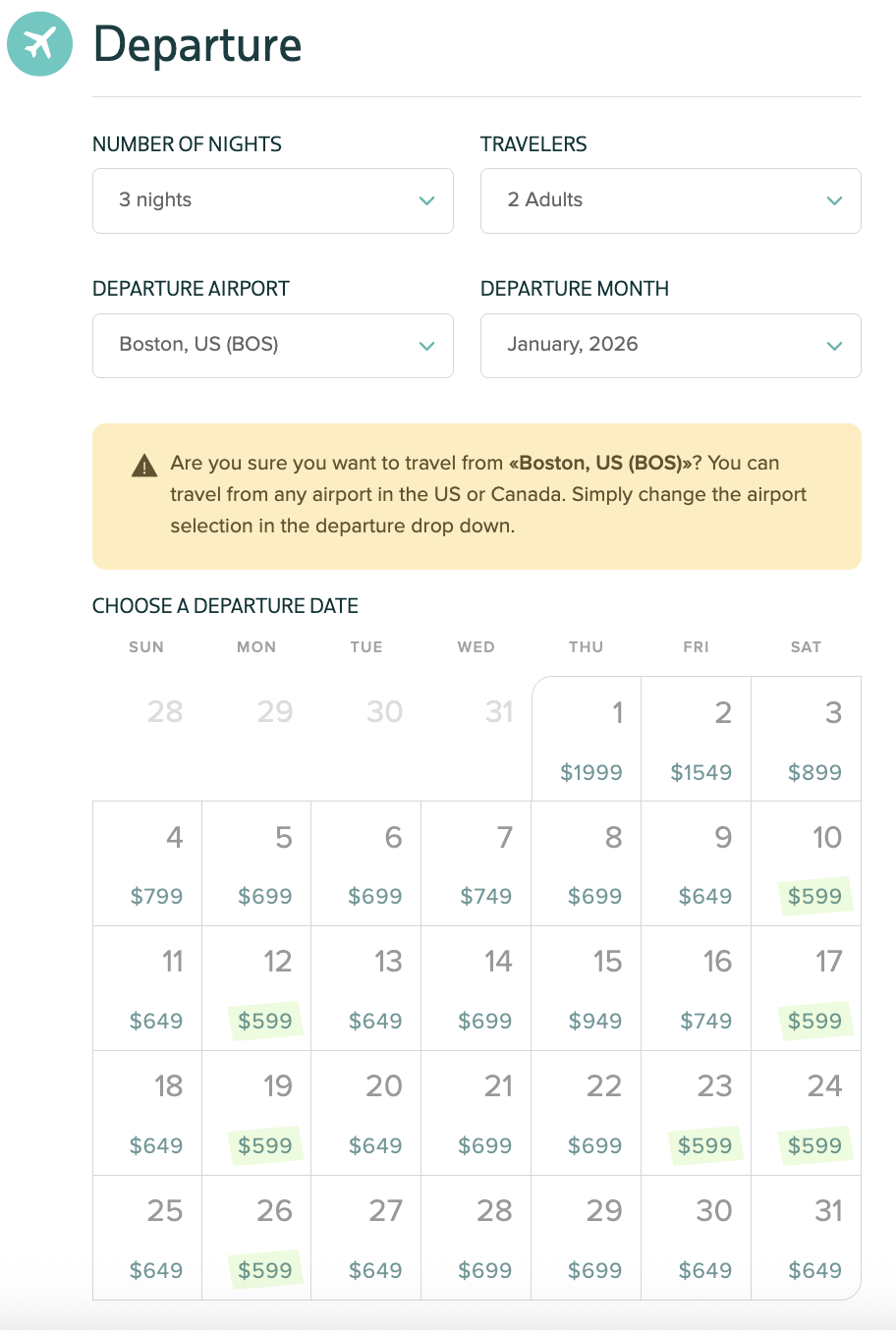Choose January 10 highlighted $599 date
The width and height of the screenshot is (896, 1330).
click(x=807, y=863)
